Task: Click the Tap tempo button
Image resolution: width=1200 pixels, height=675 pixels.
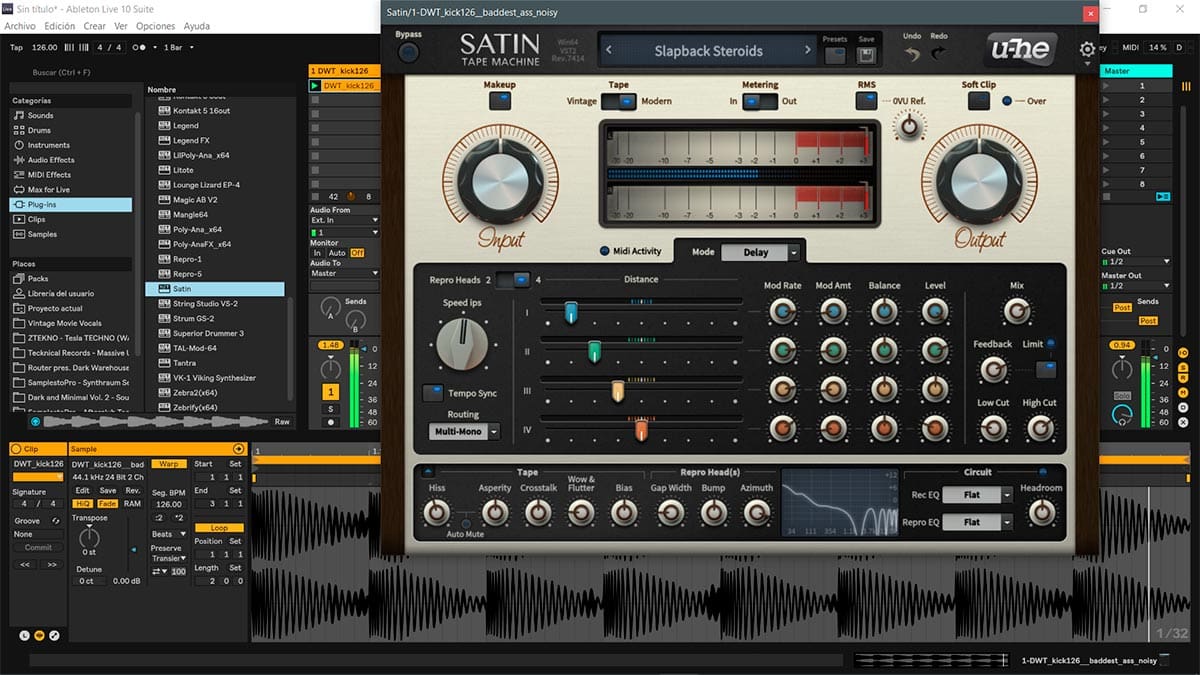Action: click(x=16, y=47)
